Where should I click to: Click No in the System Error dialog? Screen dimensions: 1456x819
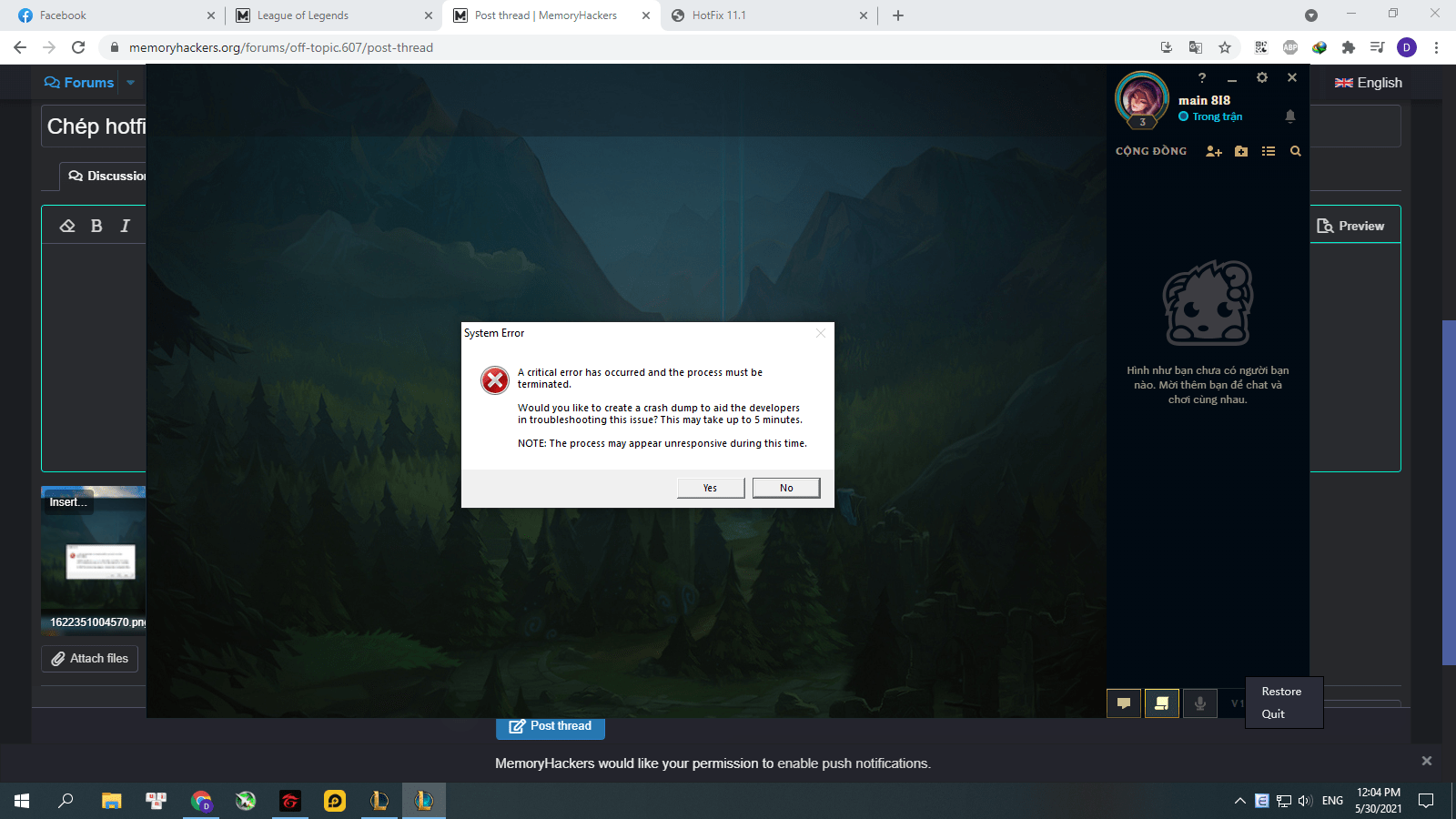click(786, 488)
